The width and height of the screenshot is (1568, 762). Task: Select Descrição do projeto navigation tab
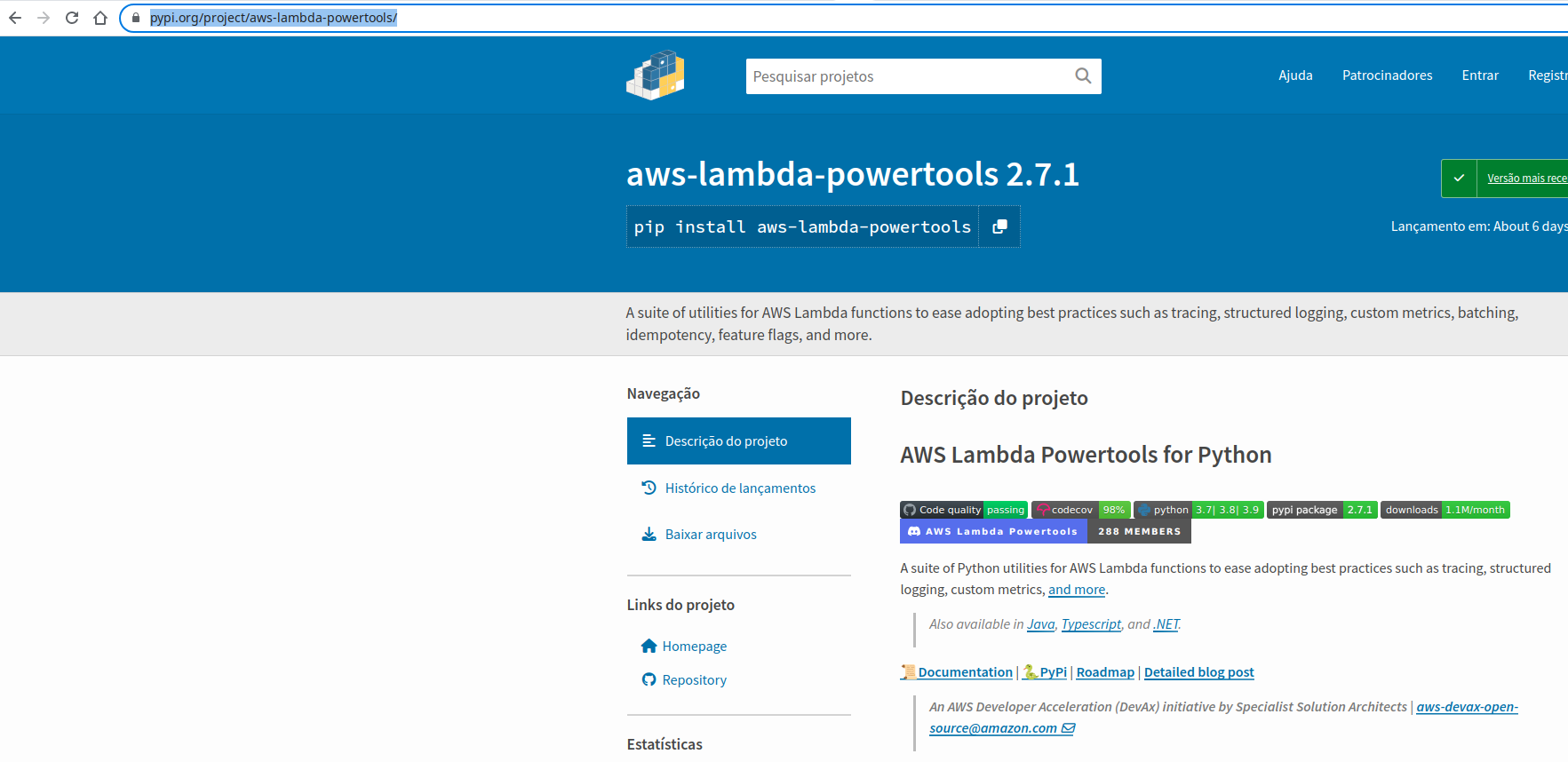point(739,441)
